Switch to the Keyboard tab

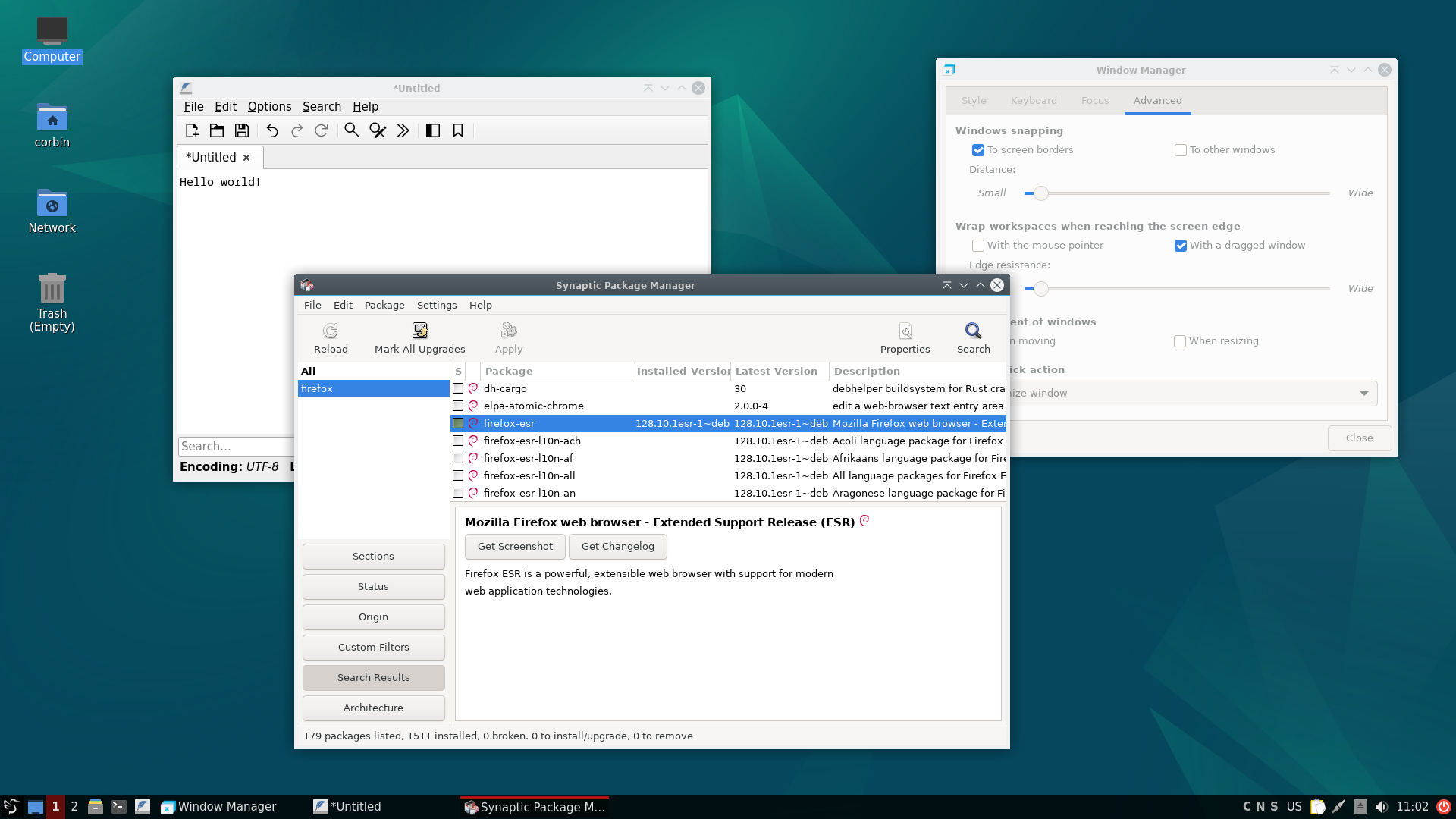pyautogui.click(x=1033, y=100)
